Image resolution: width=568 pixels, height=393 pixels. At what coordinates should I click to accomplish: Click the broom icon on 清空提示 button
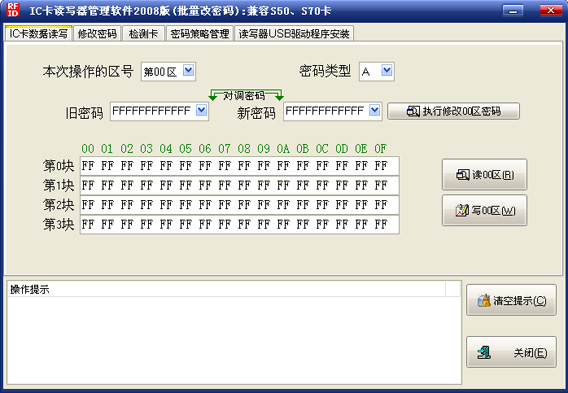coord(484,300)
